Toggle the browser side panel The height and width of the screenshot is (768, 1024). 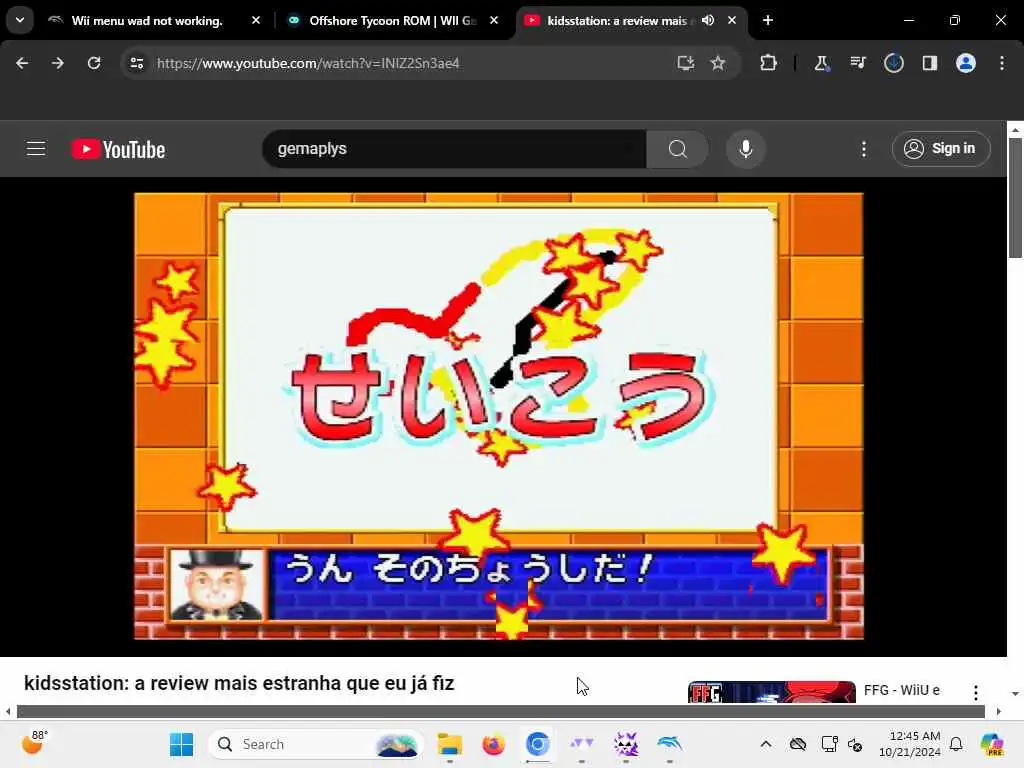click(x=929, y=63)
